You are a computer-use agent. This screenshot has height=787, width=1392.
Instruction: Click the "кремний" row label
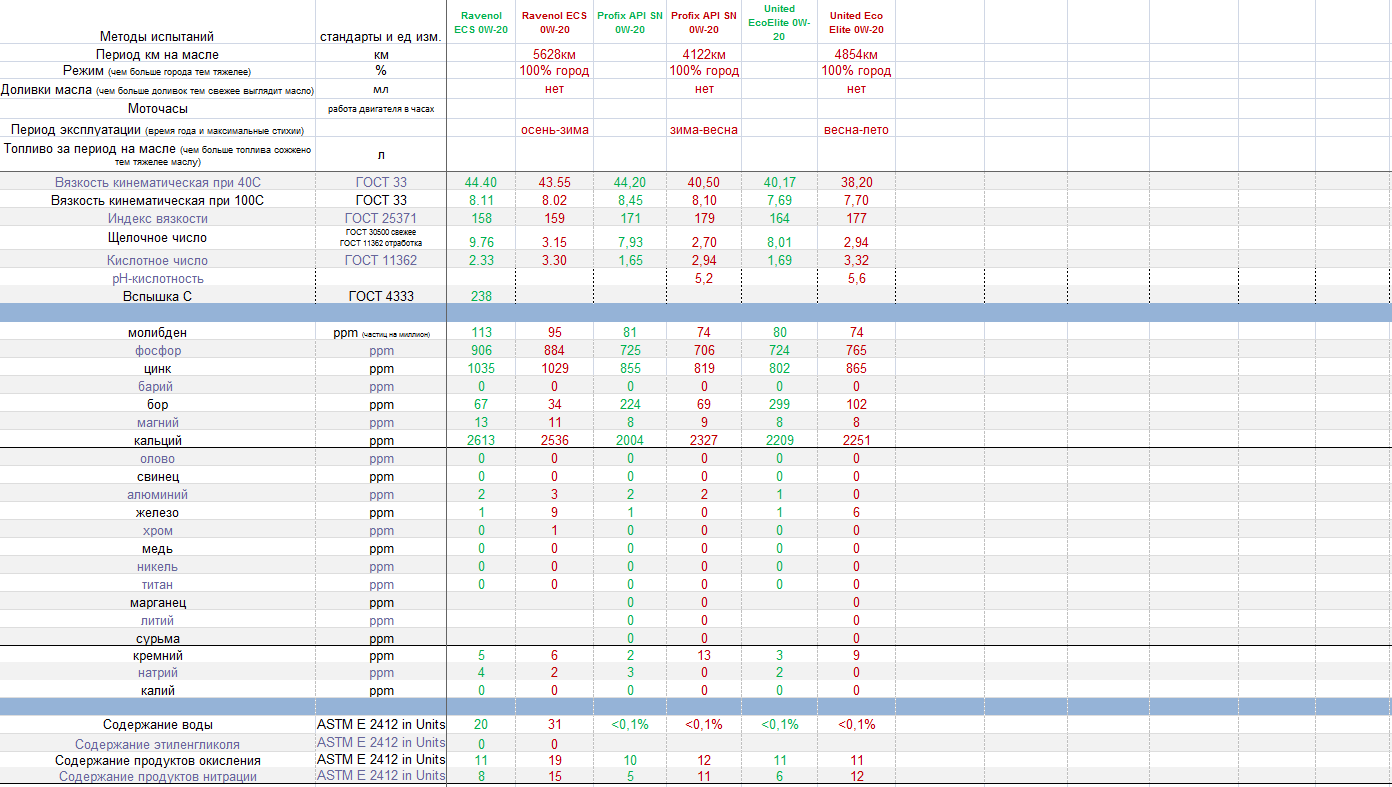158,655
